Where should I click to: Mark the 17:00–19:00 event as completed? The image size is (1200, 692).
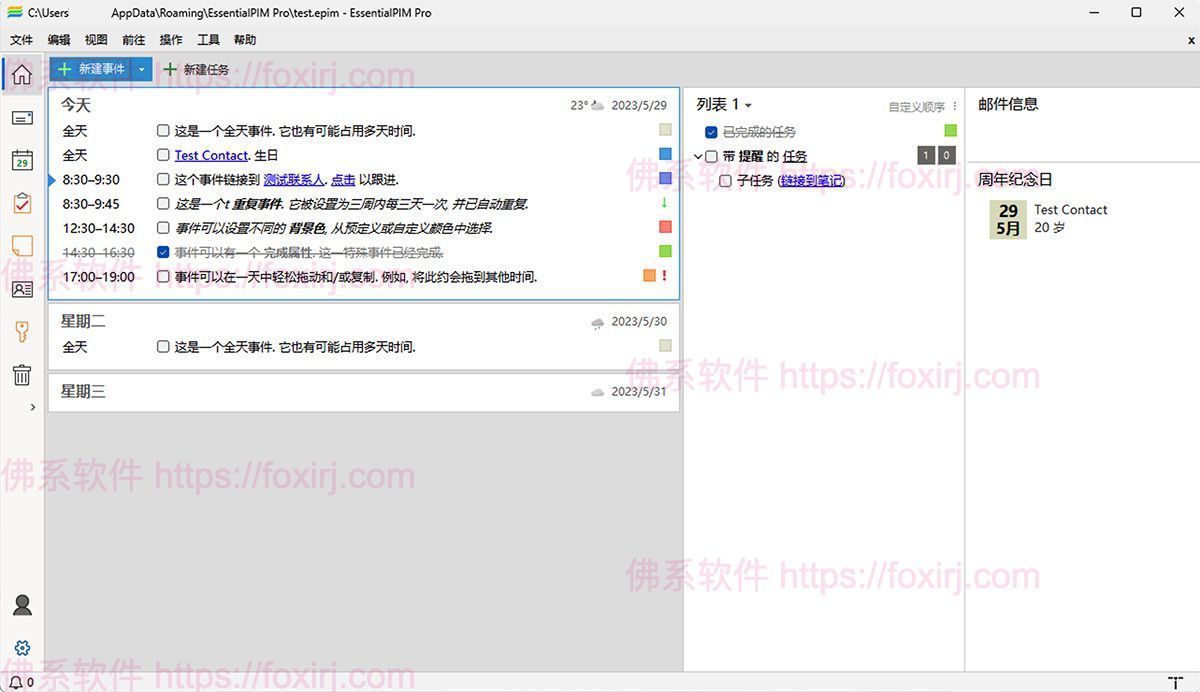[163, 276]
